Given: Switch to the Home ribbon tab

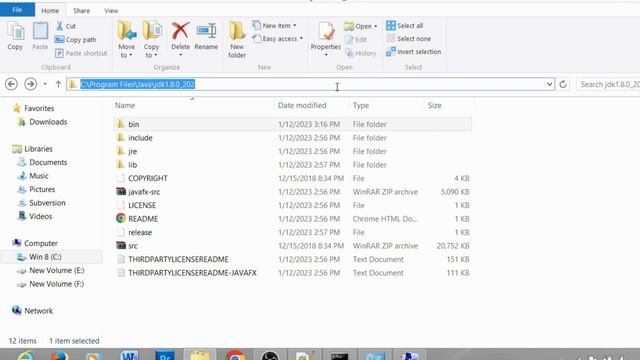Looking at the screenshot, I should click(50, 11).
